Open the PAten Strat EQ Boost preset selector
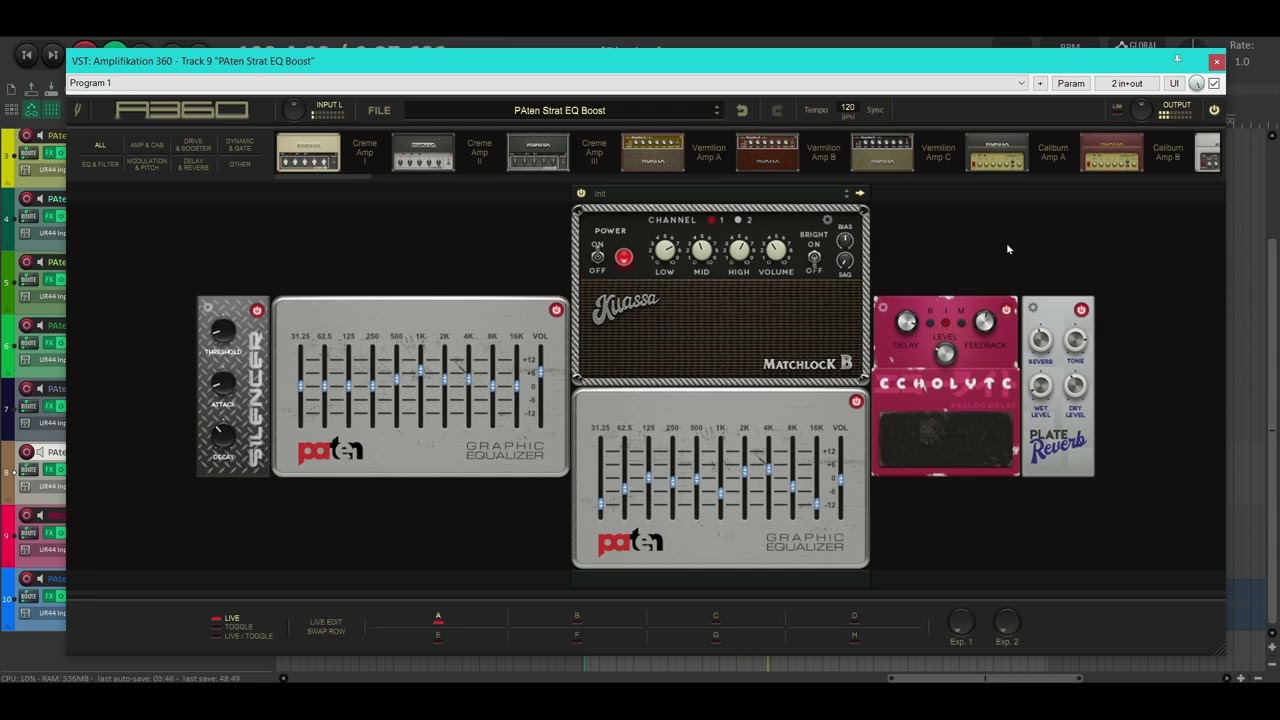This screenshot has width=1280, height=720. 564,110
